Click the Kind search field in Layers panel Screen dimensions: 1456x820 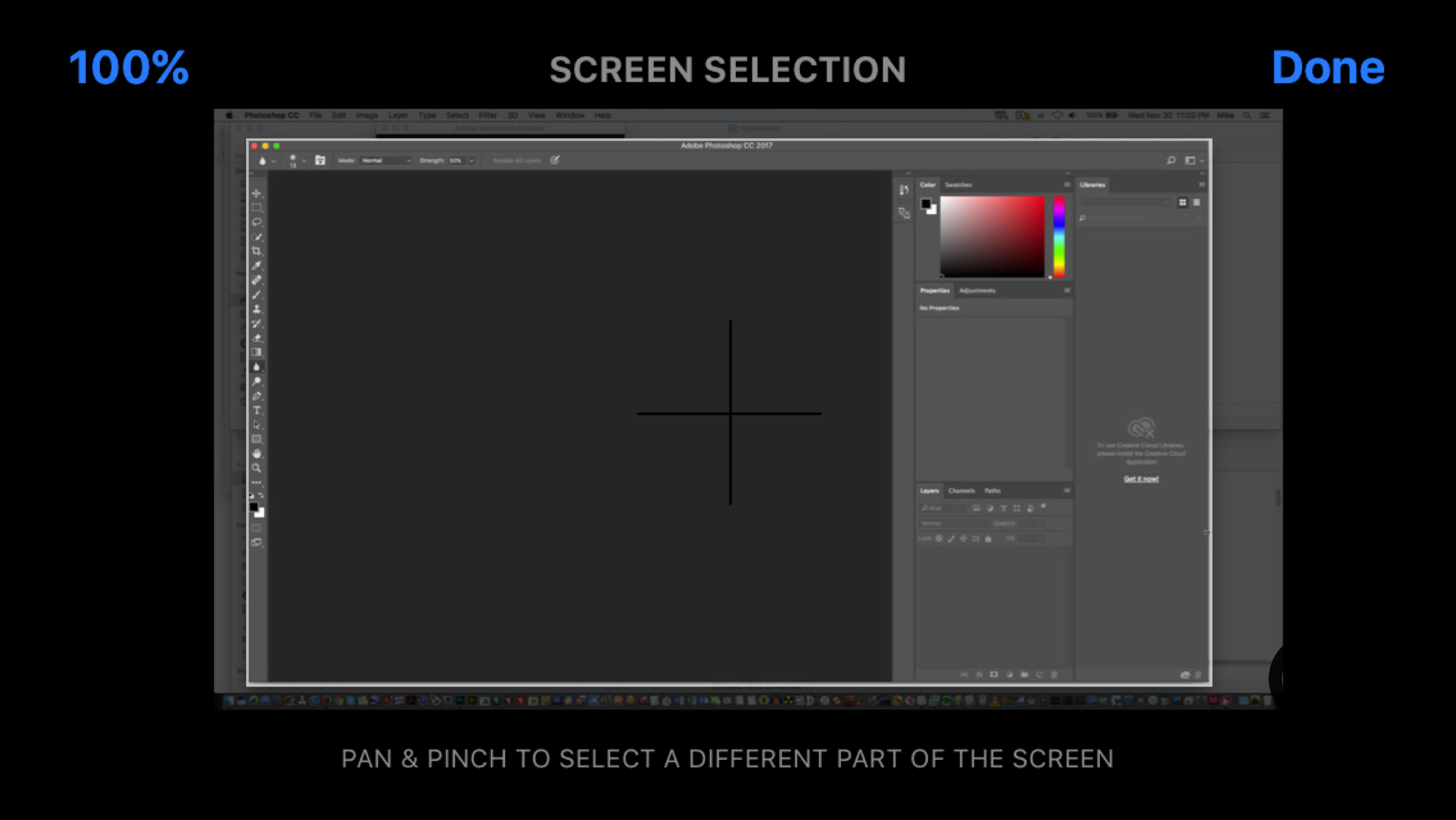937,508
